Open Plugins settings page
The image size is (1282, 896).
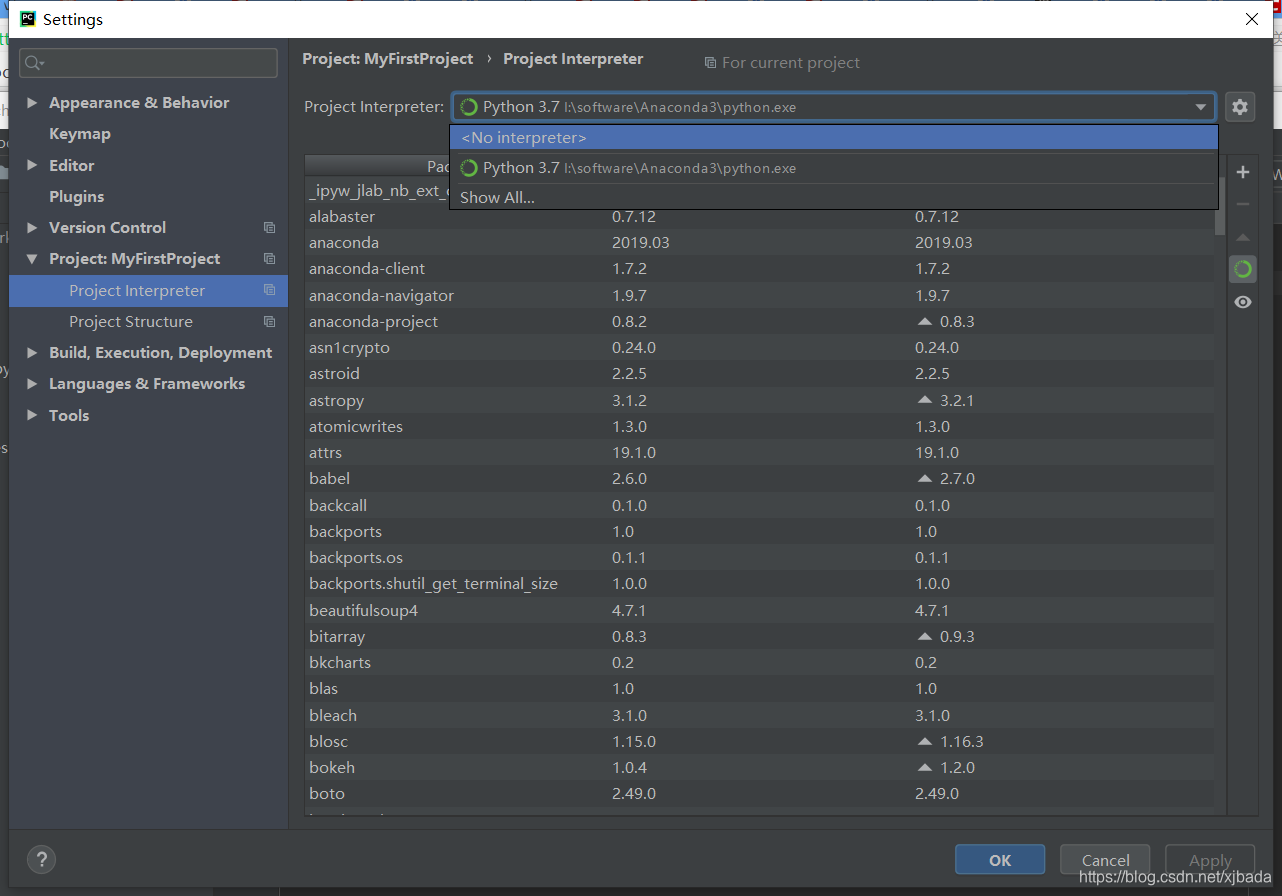click(77, 197)
